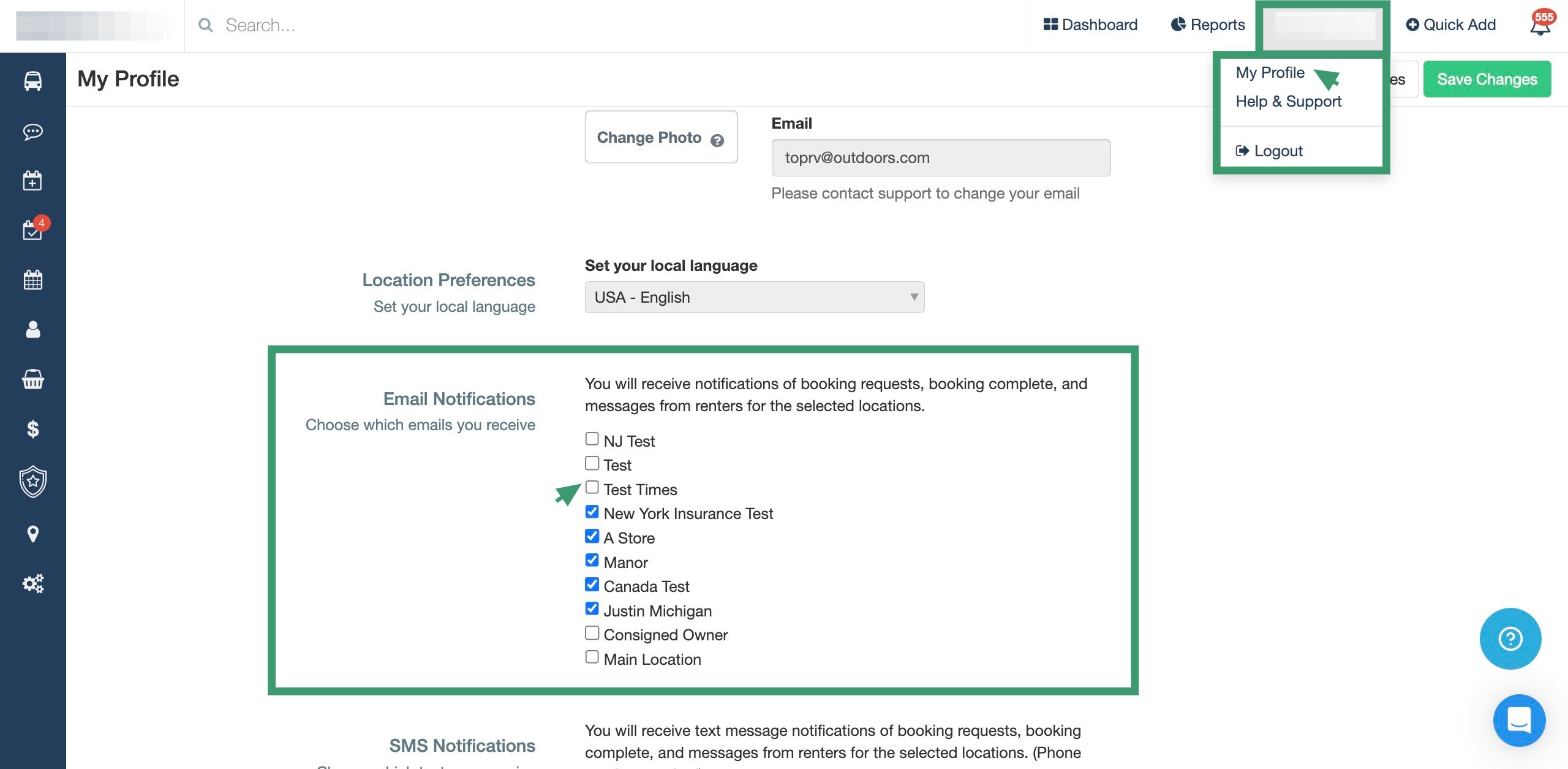Click the Change Photo button
Screen dimensions: 1568x769
[x=660, y=137]
